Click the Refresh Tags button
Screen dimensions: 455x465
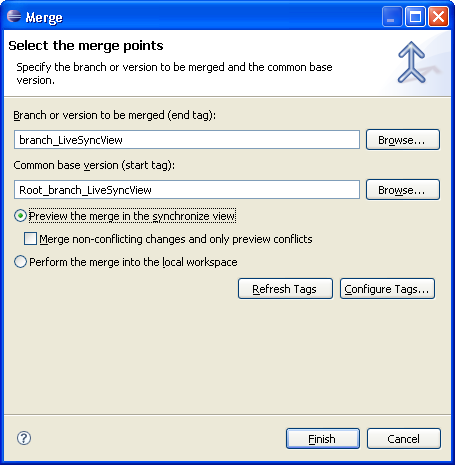(x=285, y=289)
